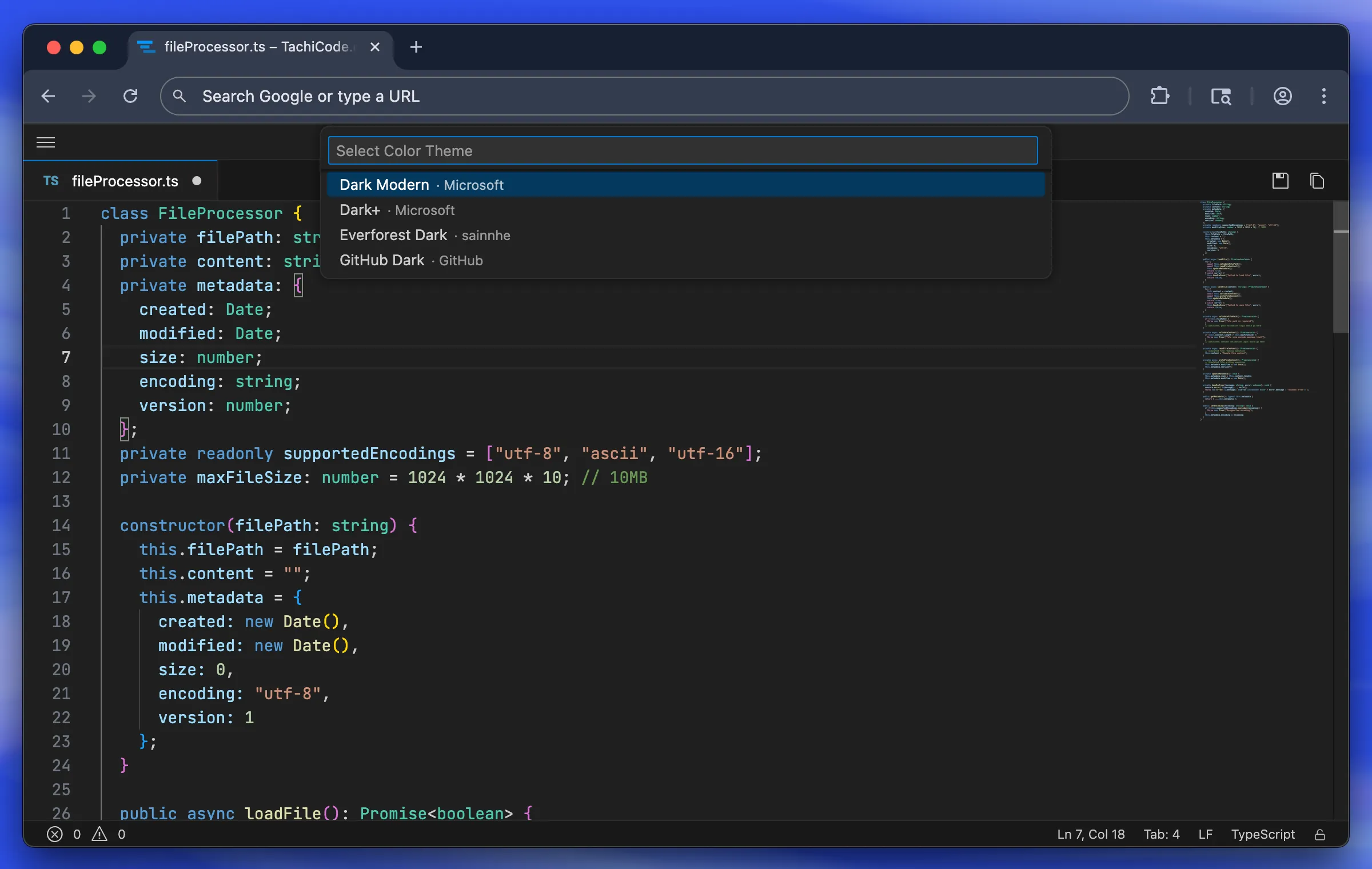Click the LF line ending button

click(x=1205, y=834)
